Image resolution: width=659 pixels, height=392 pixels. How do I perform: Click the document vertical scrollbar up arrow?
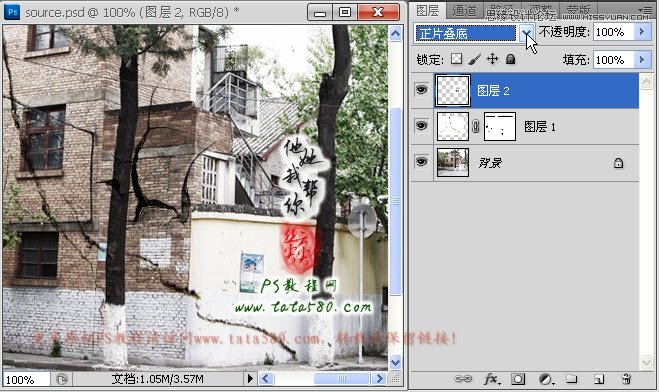pyautogui.click(x=395, y=33)
